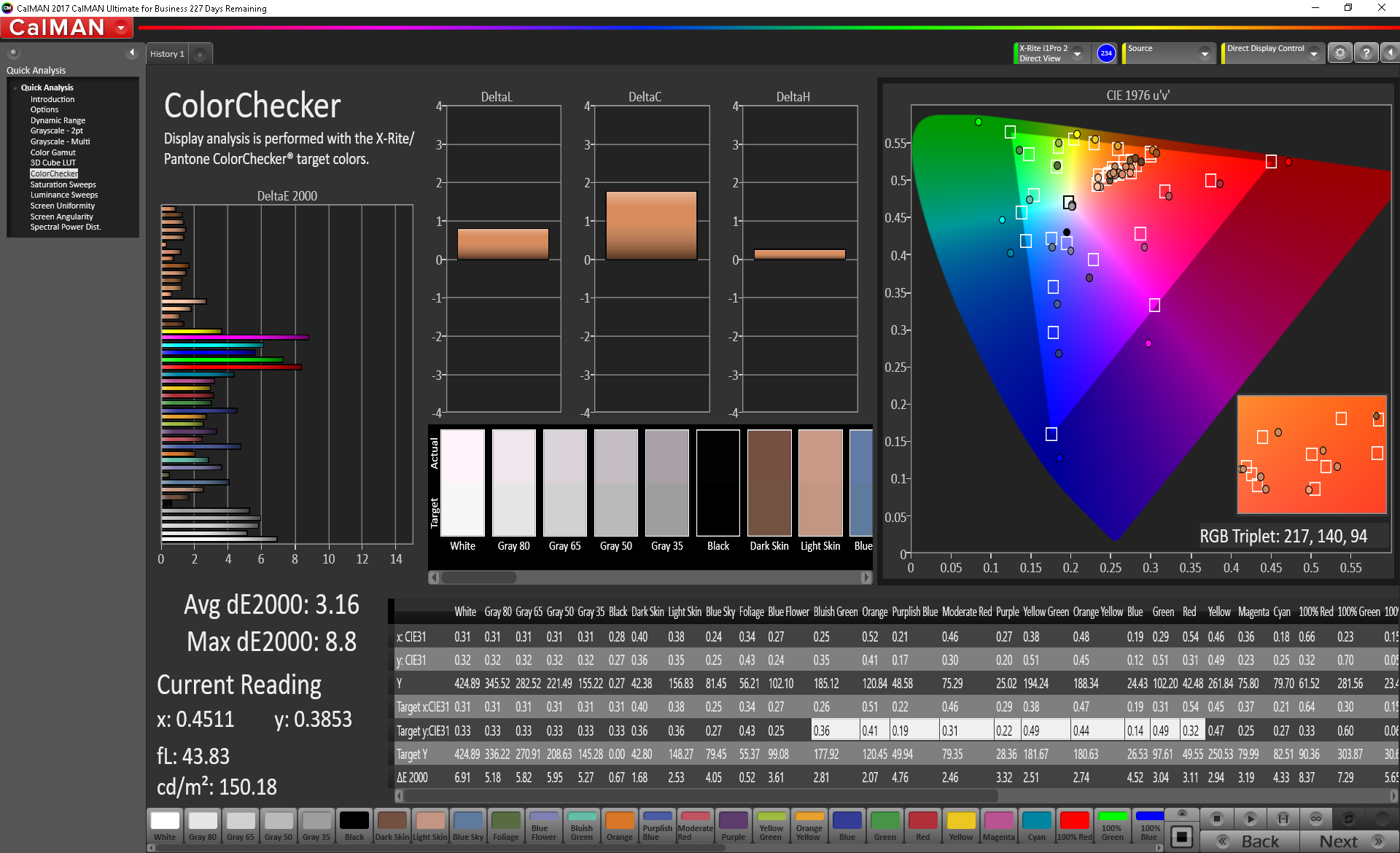Collapse the Quick Analysis sidebar arrow
Image resolution: width=1400 pixels, height=853 pixels.
click(132, 52)
